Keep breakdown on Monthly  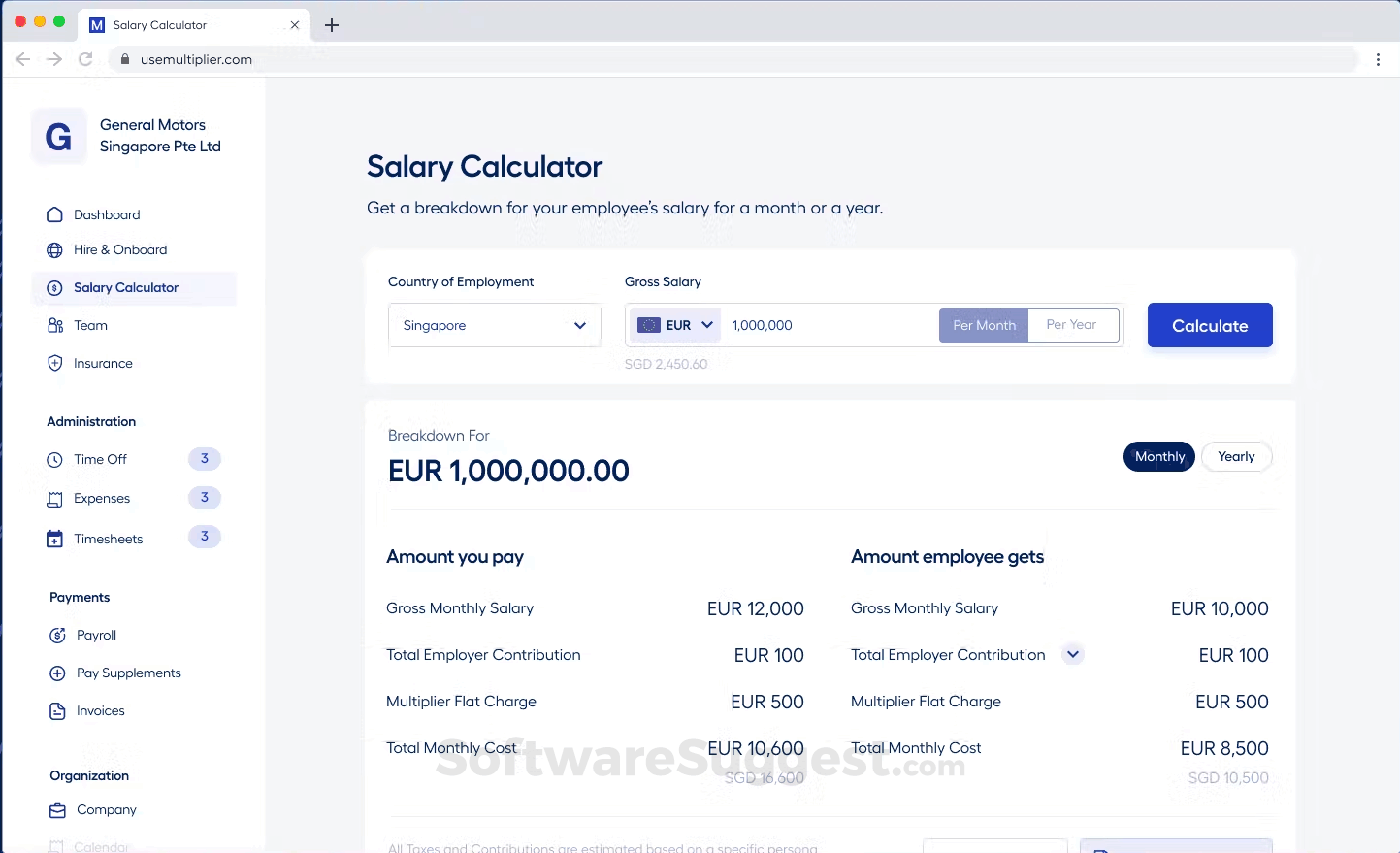(x=1158, y=456)
